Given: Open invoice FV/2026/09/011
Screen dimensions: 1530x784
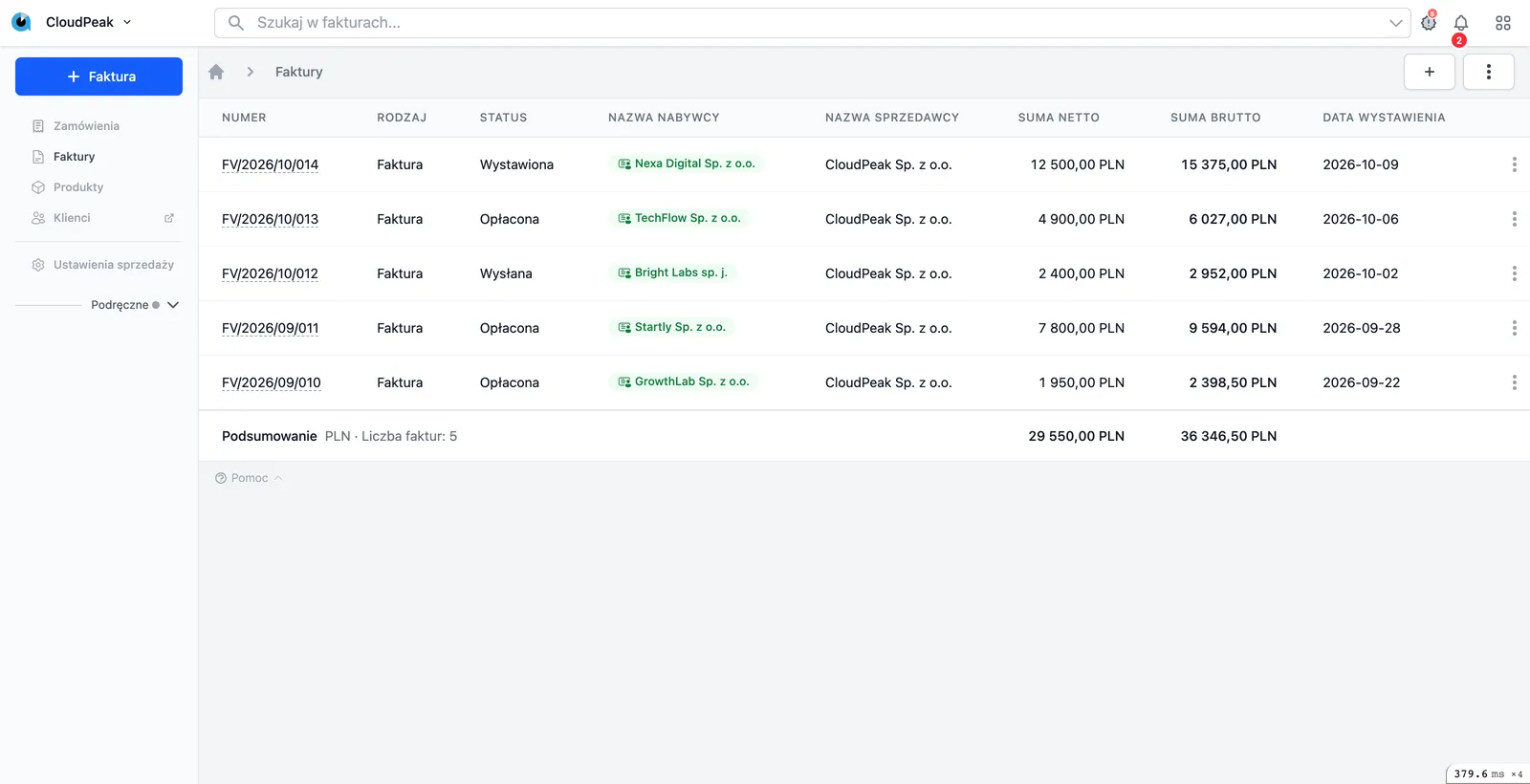Looking at the screenshot, I should [270, 328].
